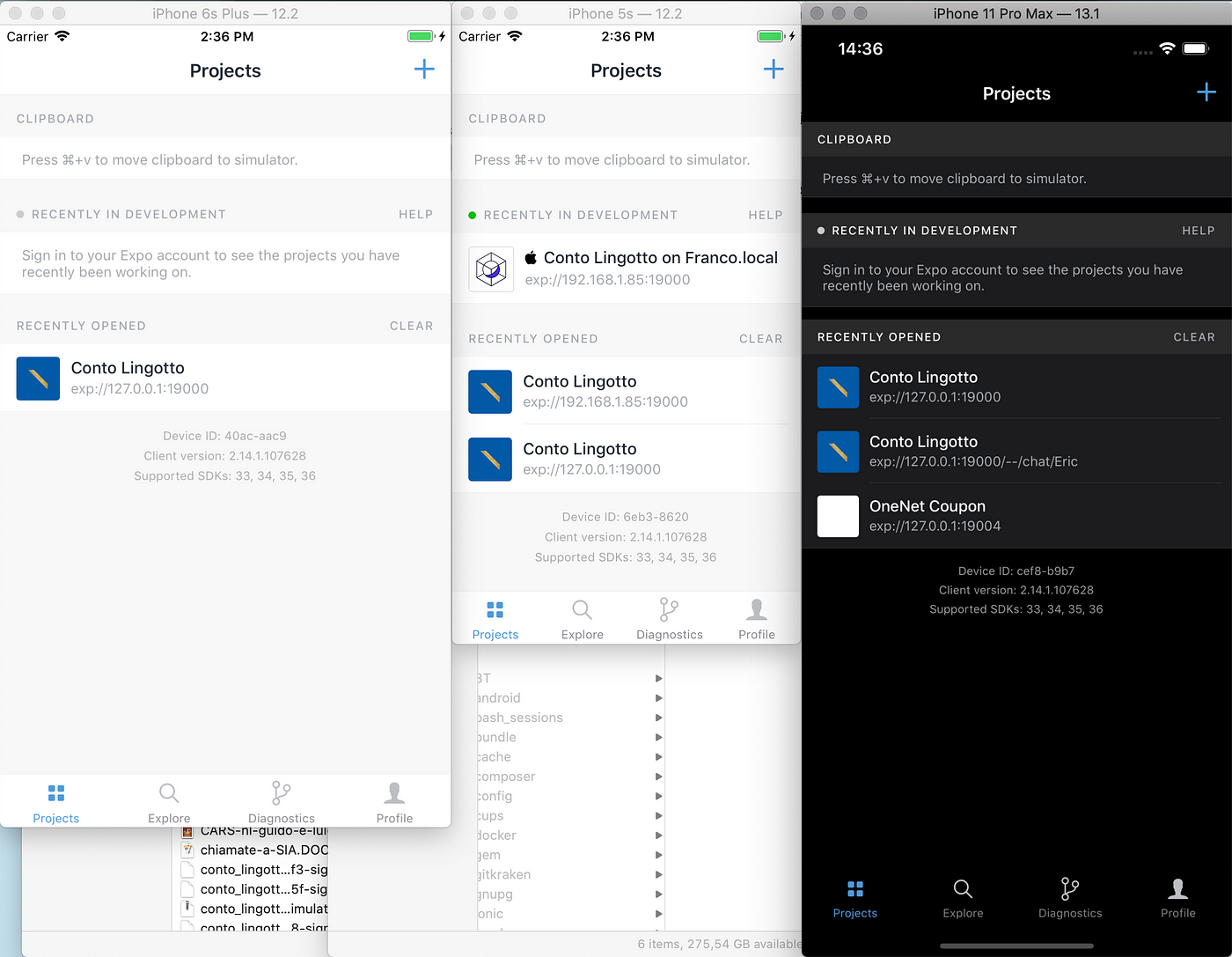Open Projects tab in iPhone 6s Plus simulator
Screen dimensions: 1232x957
point(56,804)
